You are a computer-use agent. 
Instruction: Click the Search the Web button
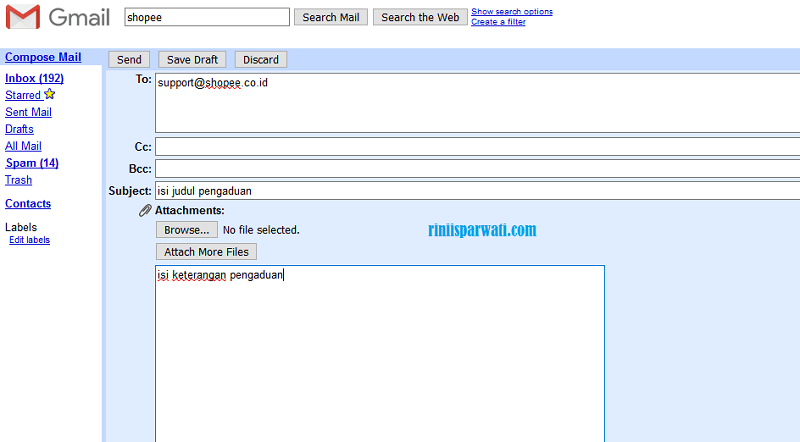click(420, 17)
